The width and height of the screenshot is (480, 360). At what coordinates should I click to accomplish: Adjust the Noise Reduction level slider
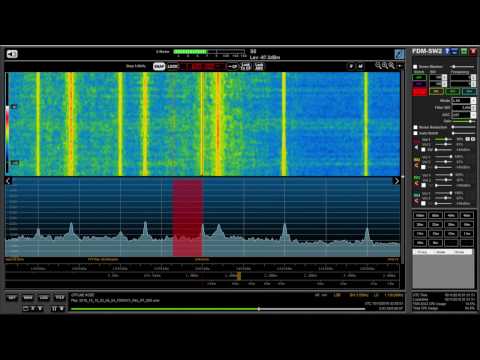pos(463,127)
